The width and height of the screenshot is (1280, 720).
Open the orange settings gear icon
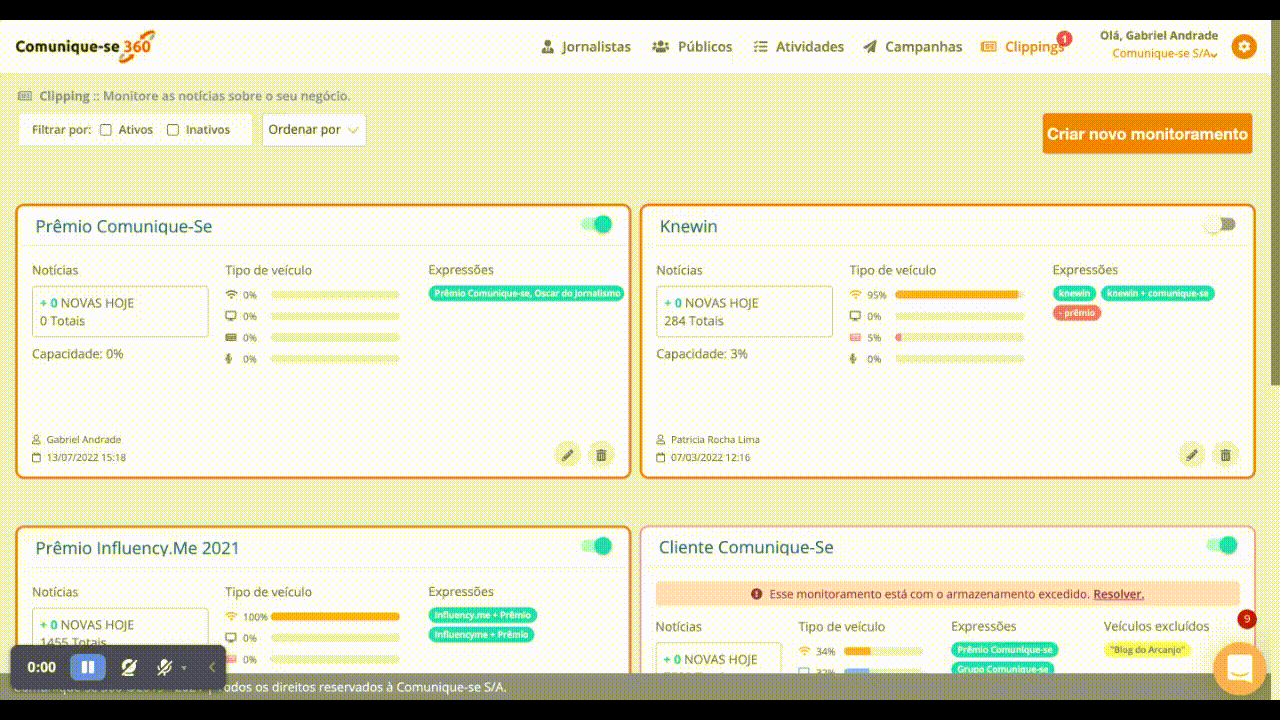(x=1243, y=46)
